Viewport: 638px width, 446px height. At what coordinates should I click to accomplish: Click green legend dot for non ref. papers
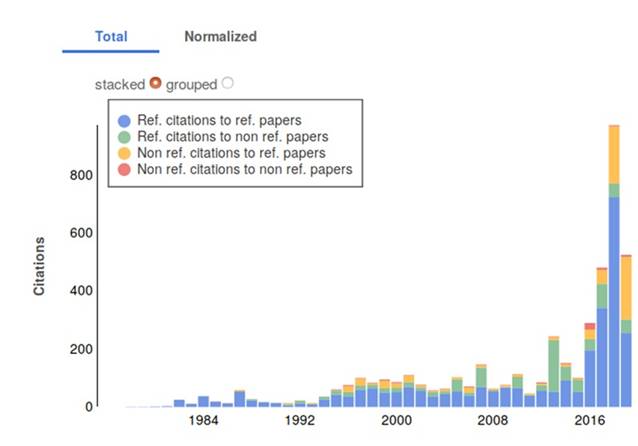click(124, 137)
